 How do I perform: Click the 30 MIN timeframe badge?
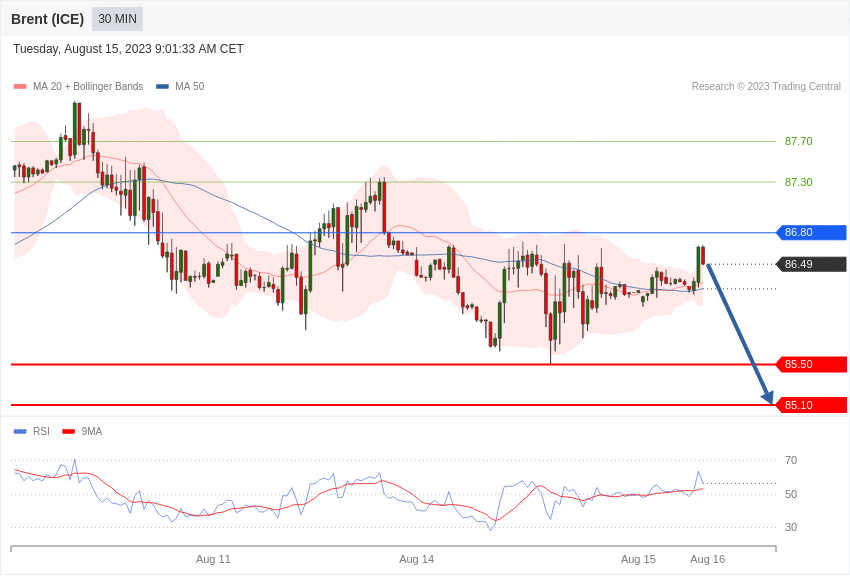pyautogui.click(x=117, y=19)
